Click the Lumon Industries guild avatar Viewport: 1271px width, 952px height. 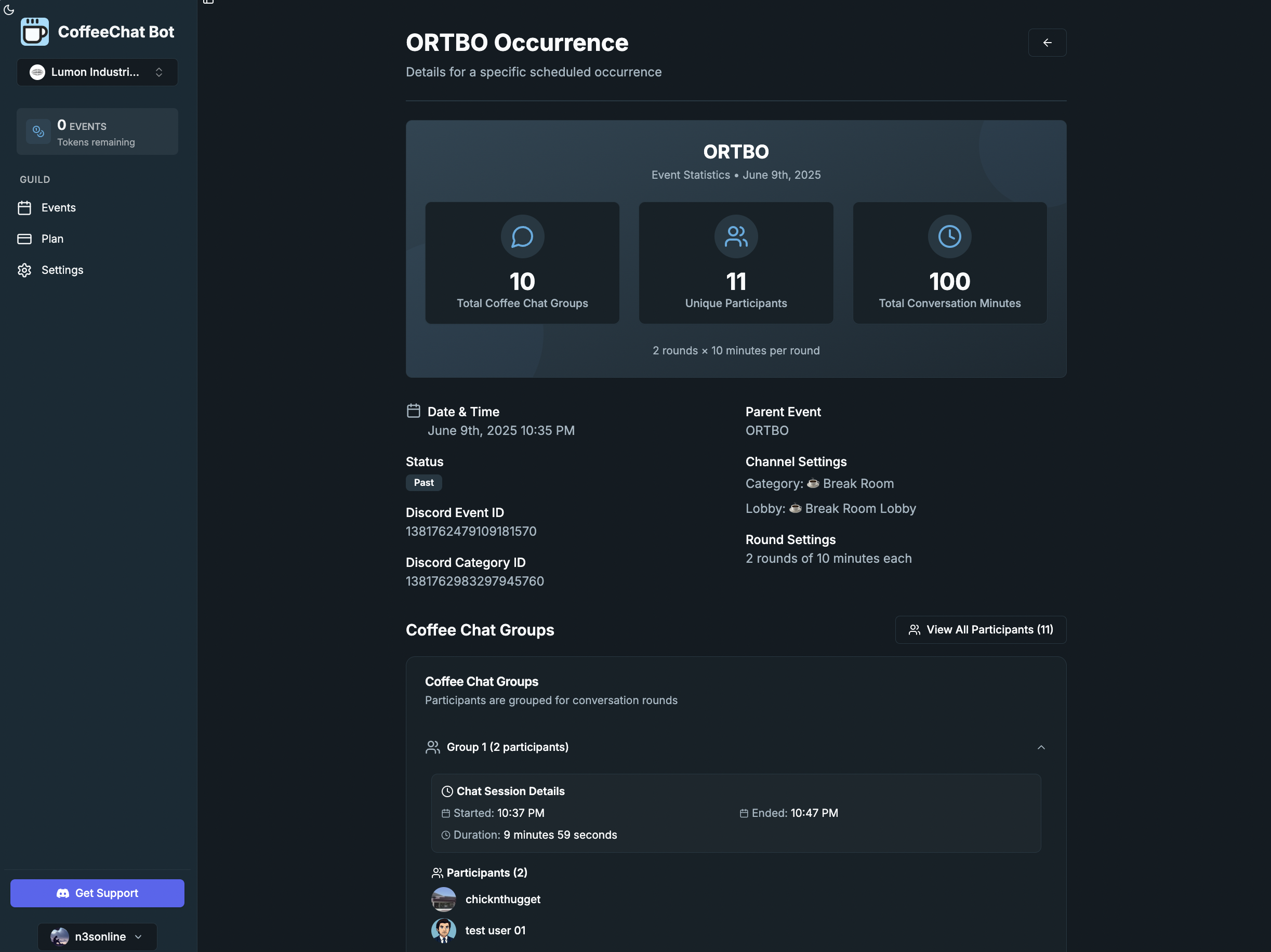pyautogui.click(x=37, y=72)
